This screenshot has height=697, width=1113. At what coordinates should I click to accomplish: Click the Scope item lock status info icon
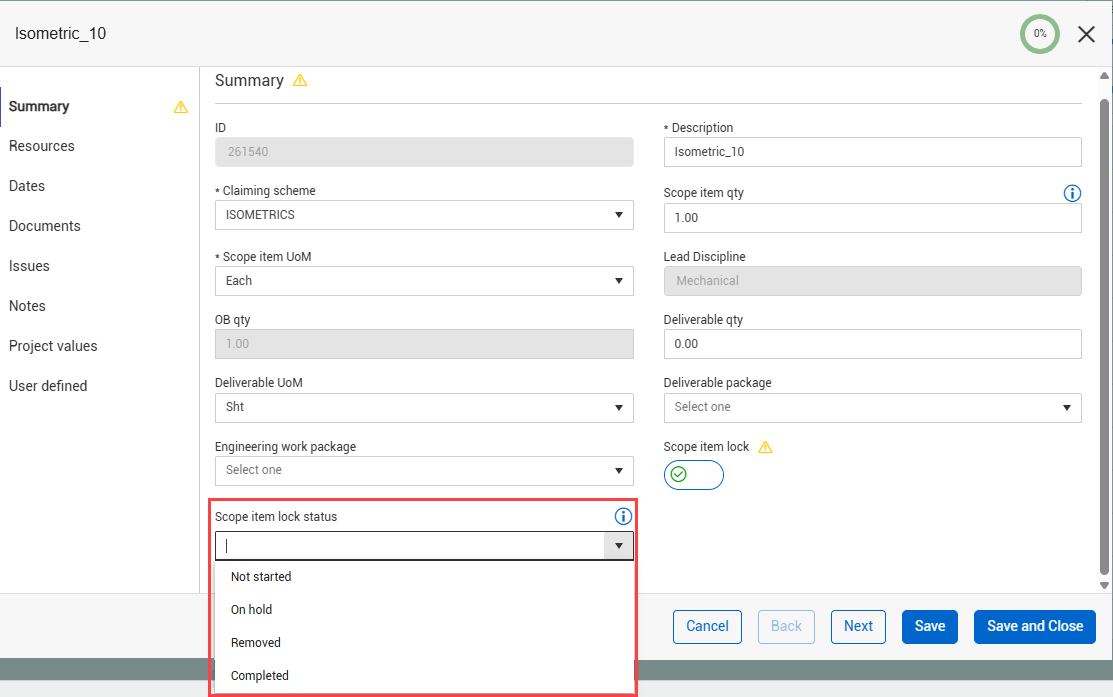coord(623,517)
